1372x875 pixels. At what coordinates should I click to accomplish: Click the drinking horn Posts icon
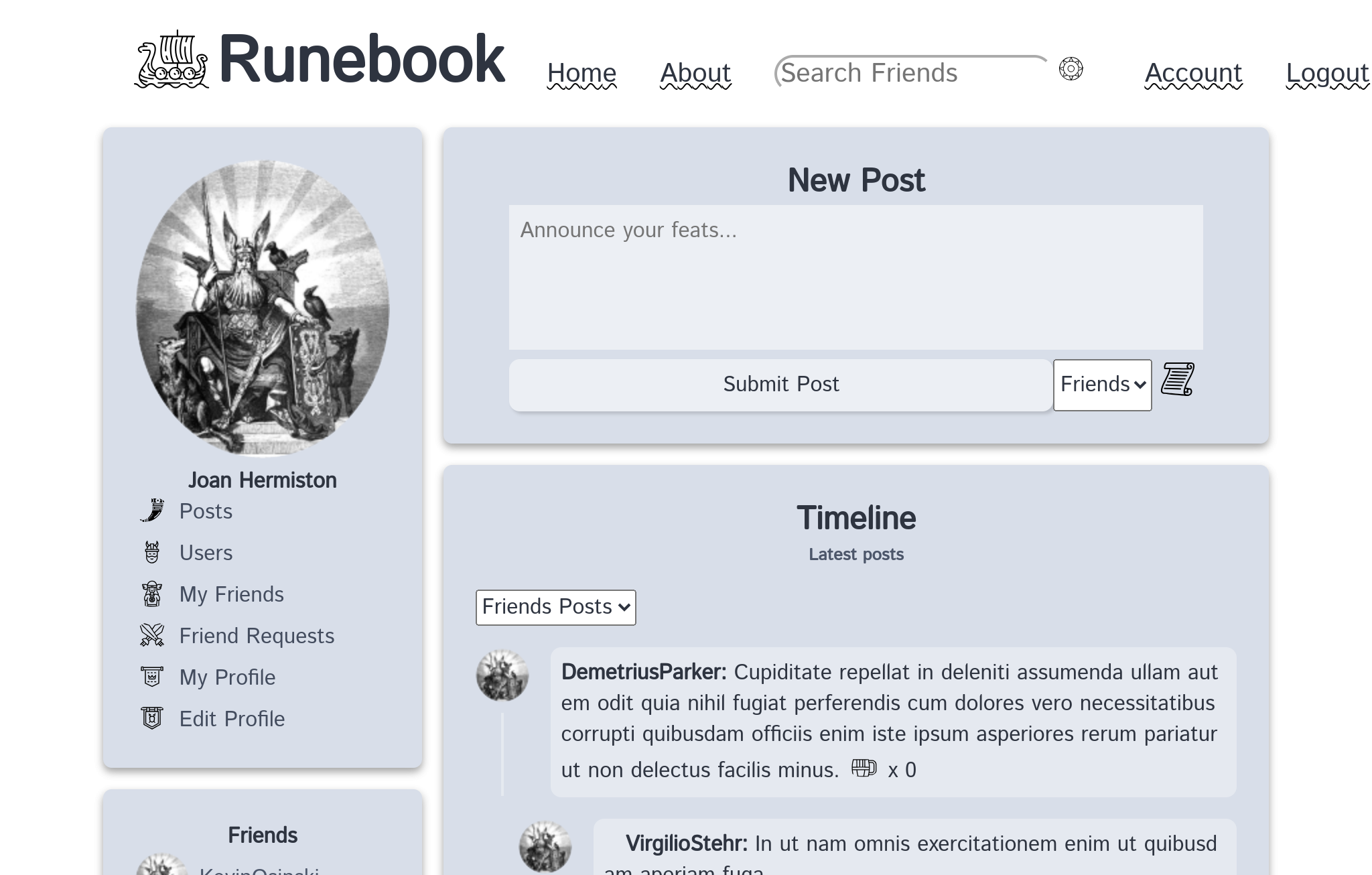tap(153, 511)
